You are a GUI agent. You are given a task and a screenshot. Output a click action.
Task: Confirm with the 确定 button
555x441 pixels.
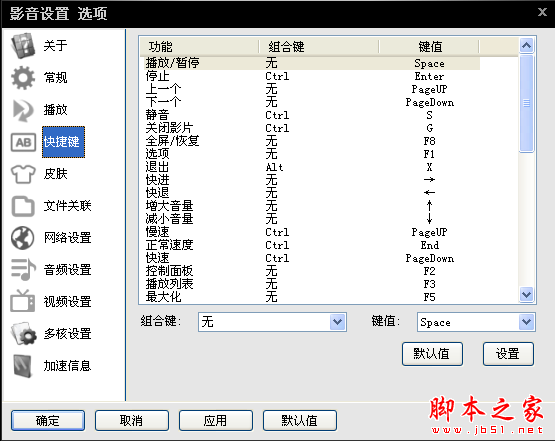click(x=48, y=420)
